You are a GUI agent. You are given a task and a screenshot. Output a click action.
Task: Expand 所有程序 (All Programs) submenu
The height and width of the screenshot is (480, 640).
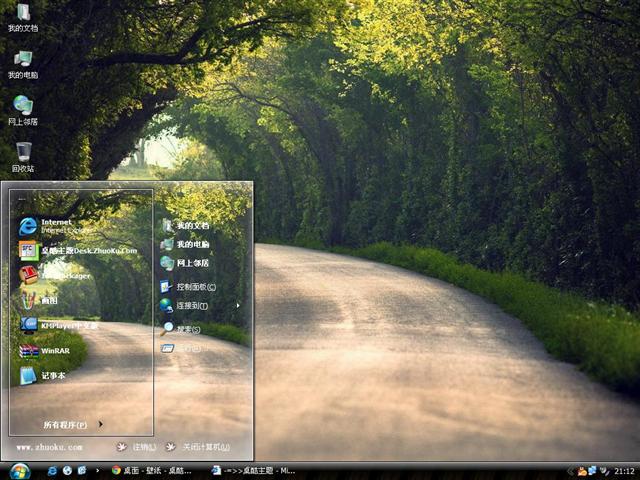tap(72, 425)
